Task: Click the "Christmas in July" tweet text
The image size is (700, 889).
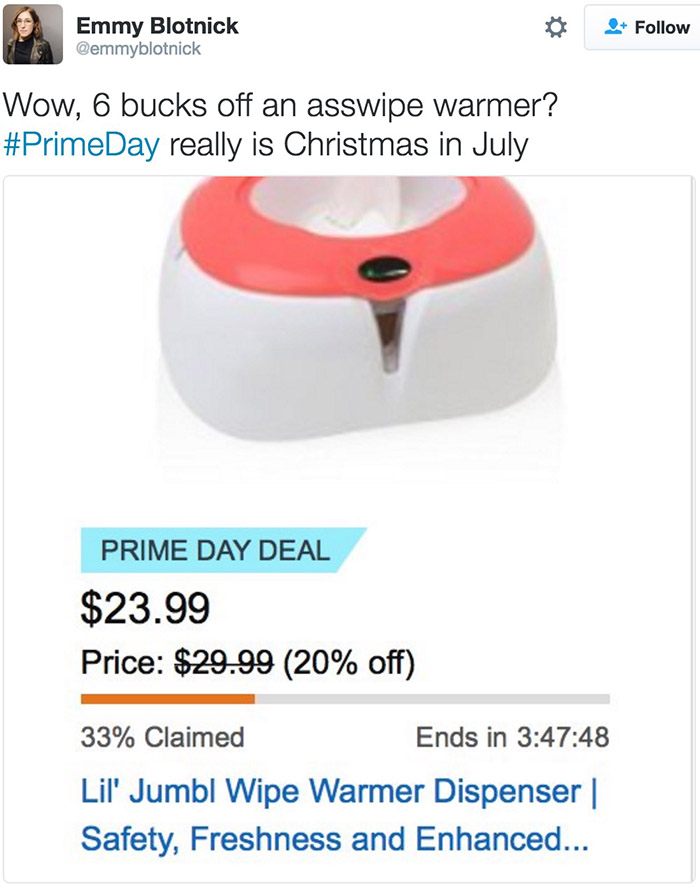Action: [x=404, y=145]
